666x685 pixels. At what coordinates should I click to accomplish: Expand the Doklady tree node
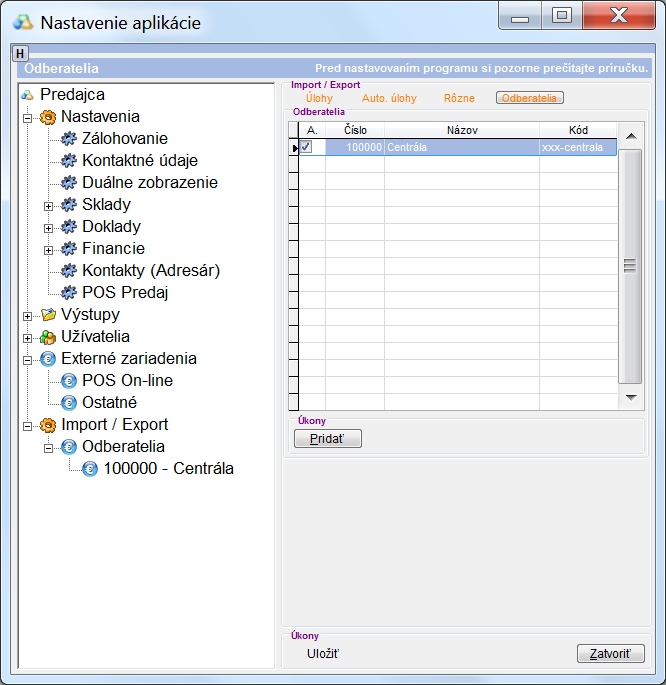[x=48, y=227]
